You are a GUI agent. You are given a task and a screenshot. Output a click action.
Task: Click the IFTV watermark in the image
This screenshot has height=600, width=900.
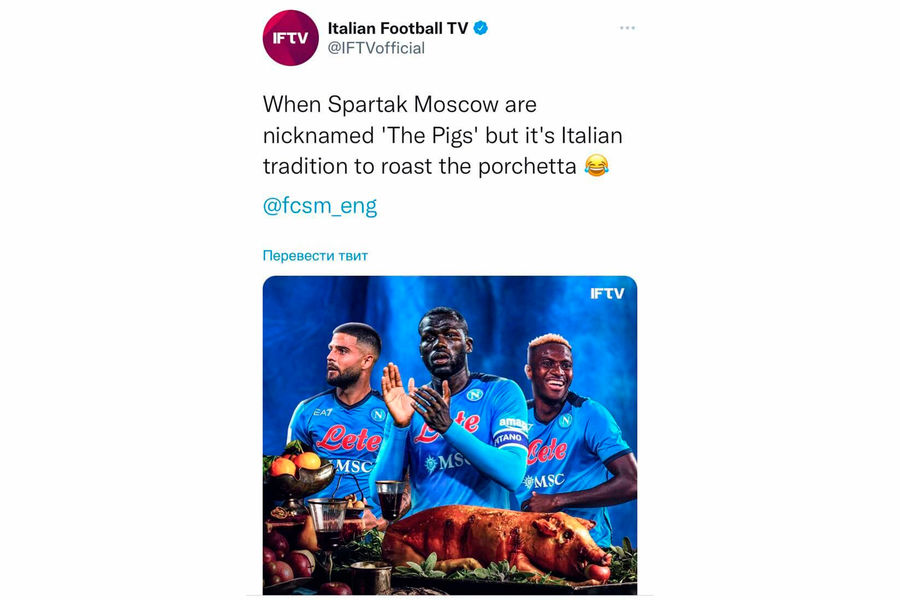click(607, 293)
